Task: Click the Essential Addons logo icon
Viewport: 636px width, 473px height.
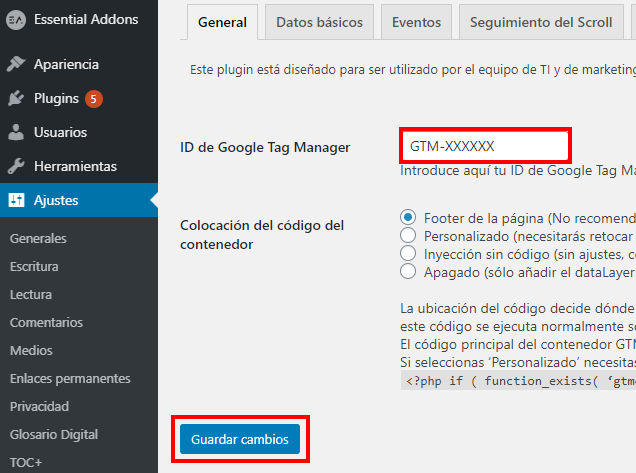Action: [16, 19]
